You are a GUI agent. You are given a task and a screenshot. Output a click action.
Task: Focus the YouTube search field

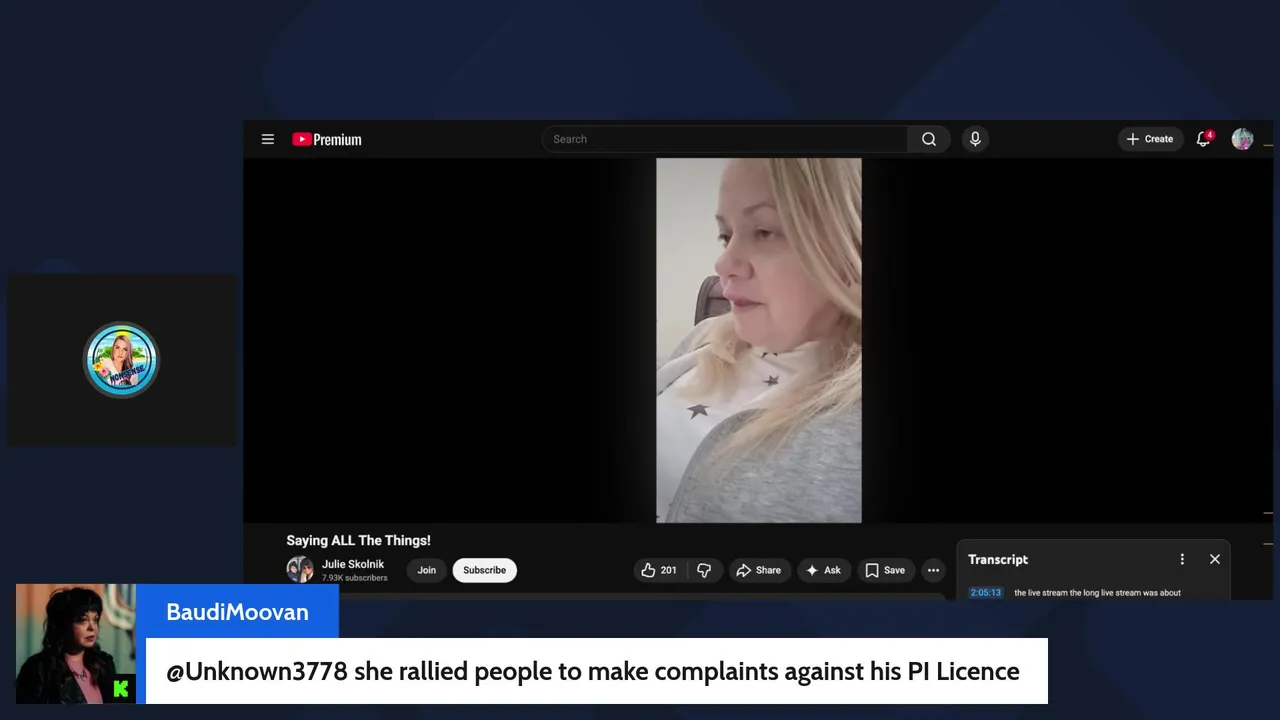725,139
